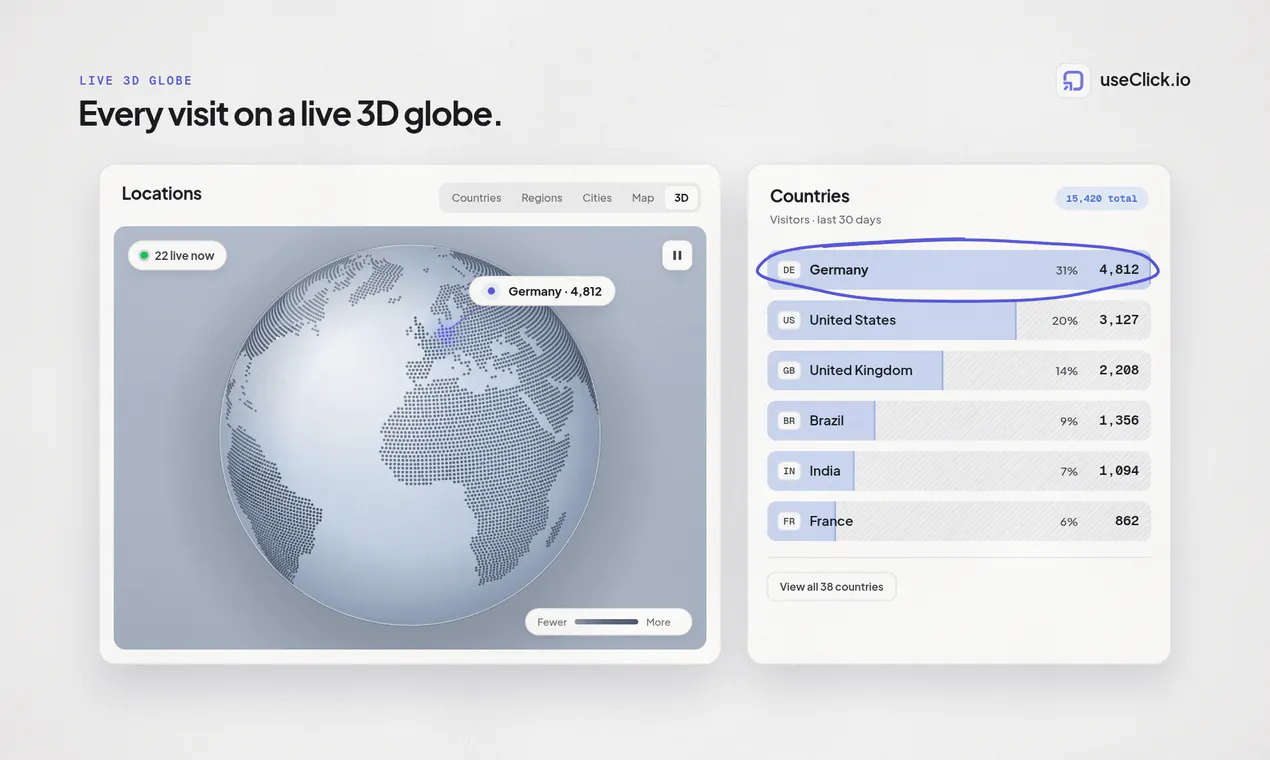Click the blue dot in Germany tooltip
Screen dimensions: 1270x760
[491, 291]
